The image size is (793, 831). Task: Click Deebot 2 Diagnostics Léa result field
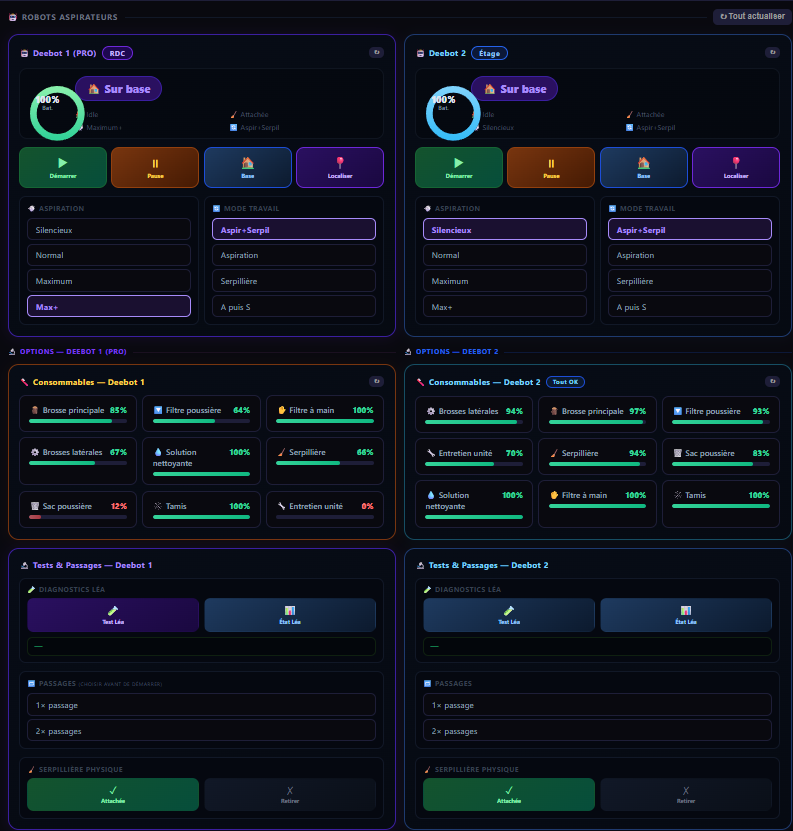click(597, 647)
